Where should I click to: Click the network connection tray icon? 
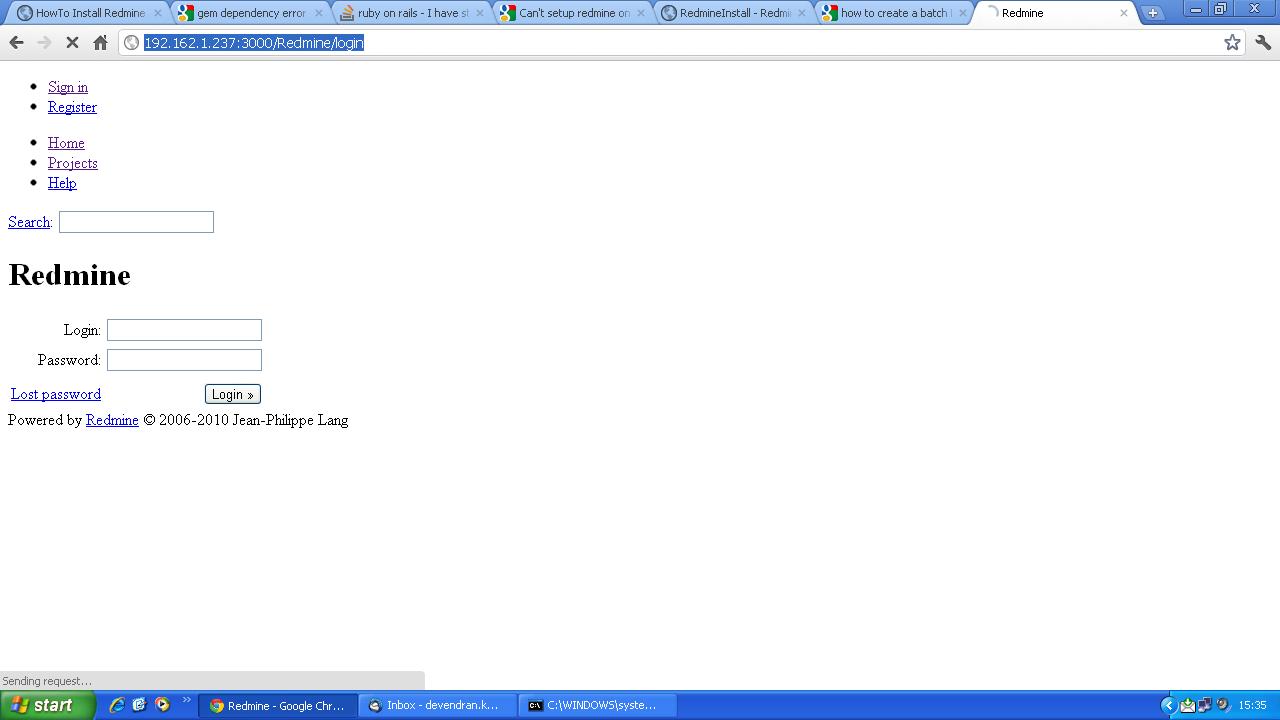(x=1205, y=705)
